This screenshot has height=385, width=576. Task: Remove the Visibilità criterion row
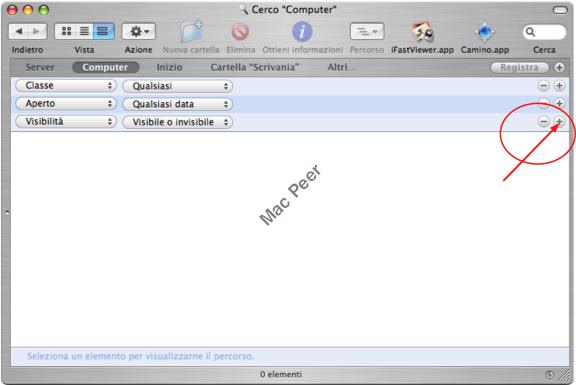click(x=544, y=121)
